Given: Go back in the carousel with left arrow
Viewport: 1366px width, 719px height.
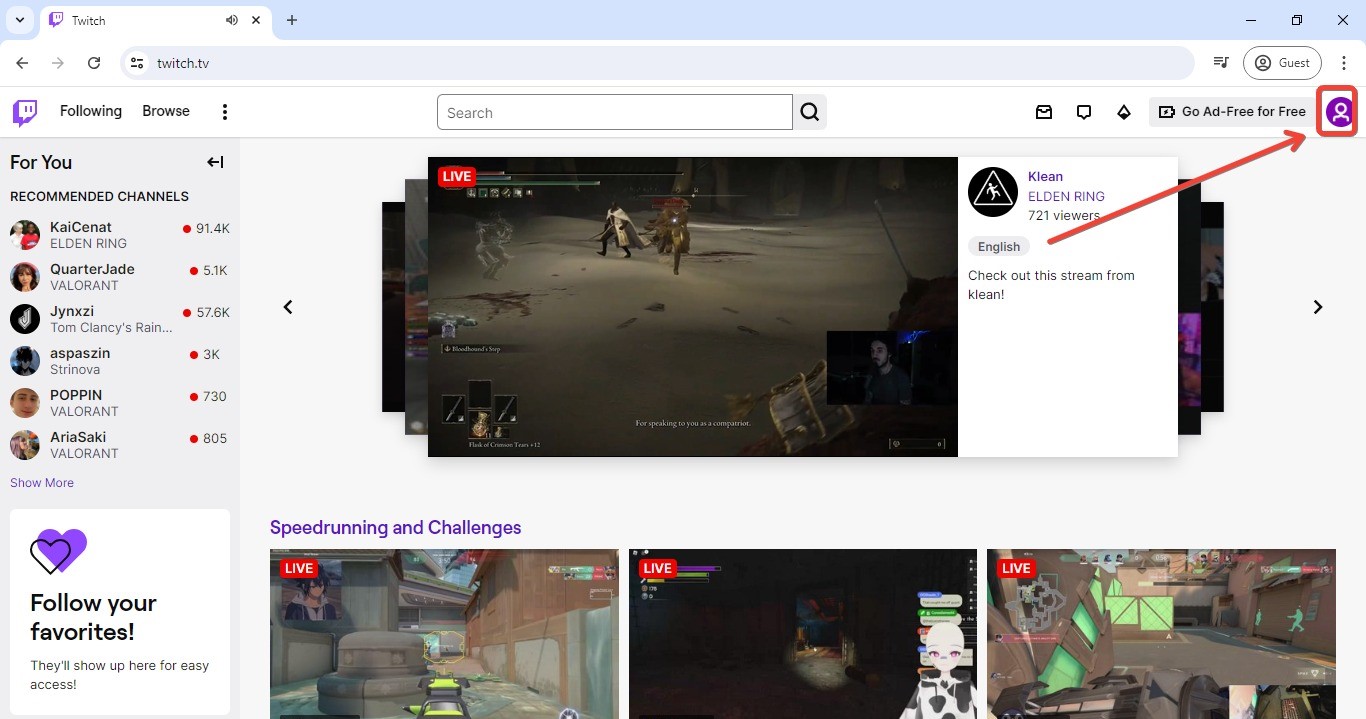Looking at the screenshot, I should coord(288,306).
